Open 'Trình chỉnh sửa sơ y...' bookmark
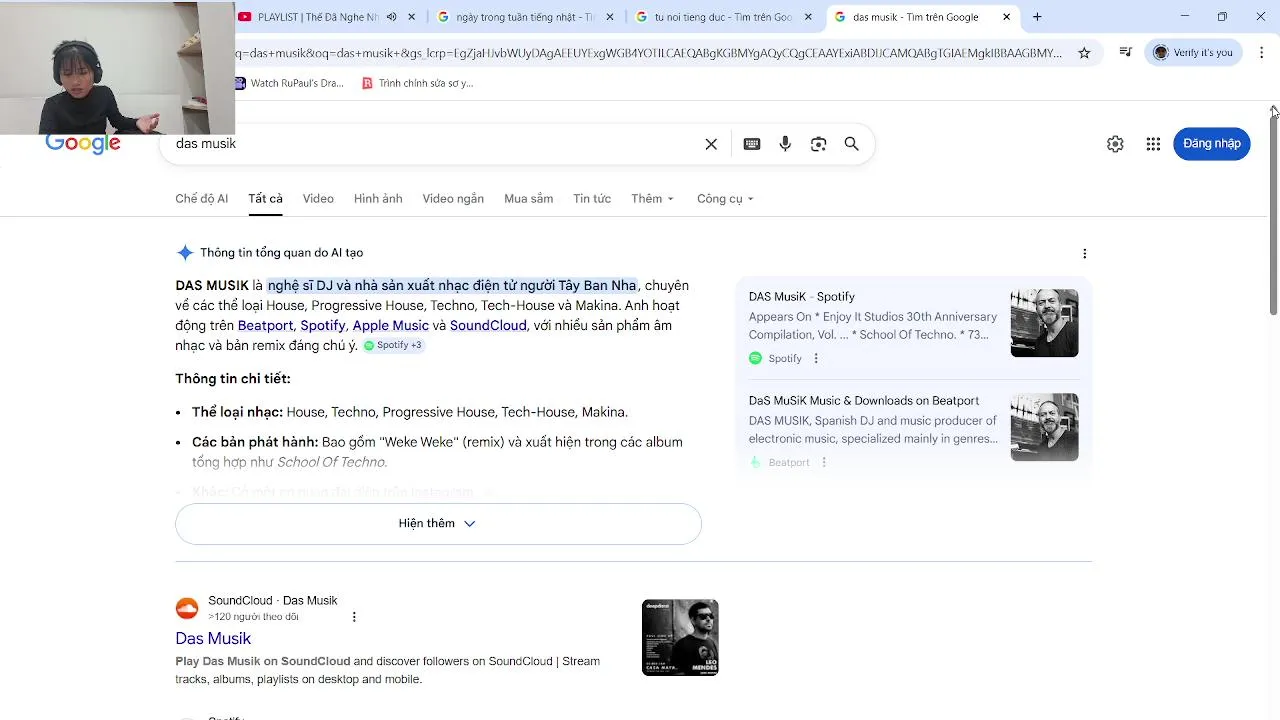The image size is (1280, 720). pos(418,83)
